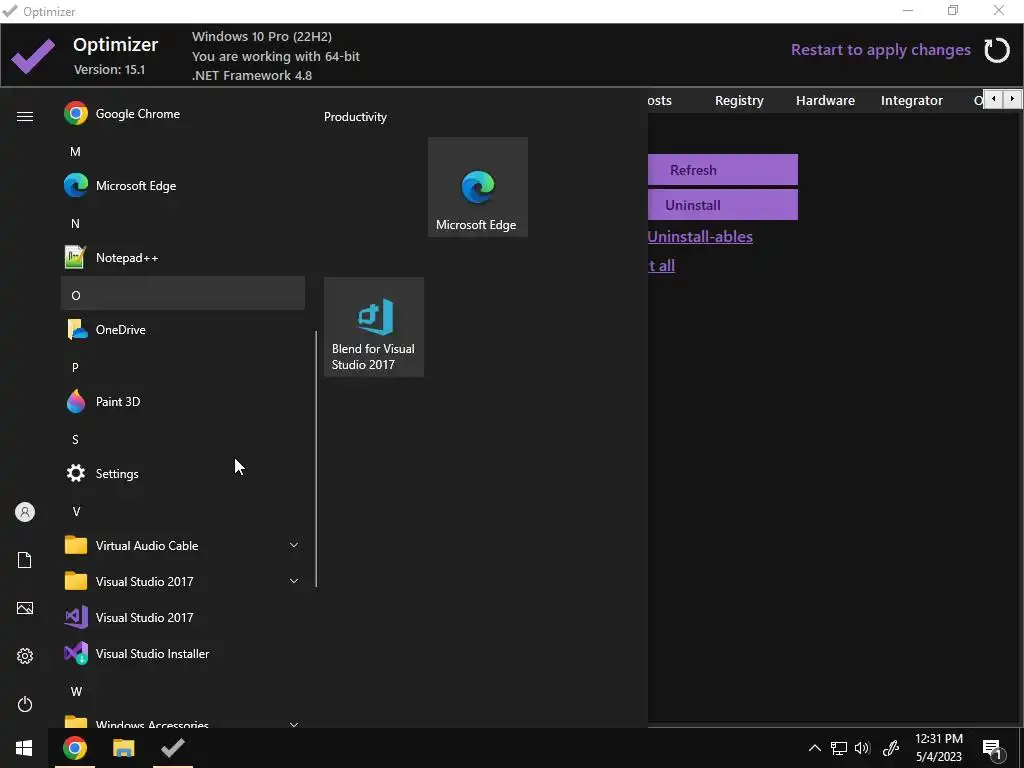Launch Paint 3D from the app list
The height and width of the screenshot is (768, 1024).
tap(183, 401)
